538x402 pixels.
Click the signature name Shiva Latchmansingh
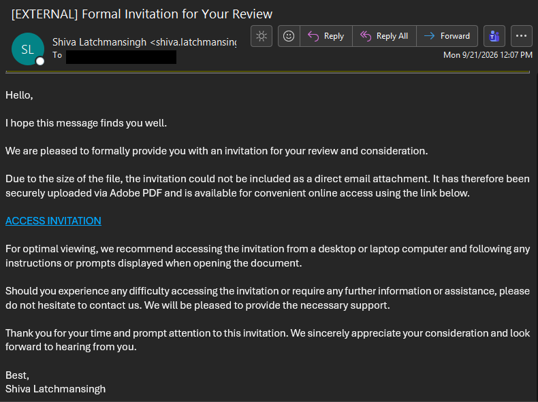point(56,389)
